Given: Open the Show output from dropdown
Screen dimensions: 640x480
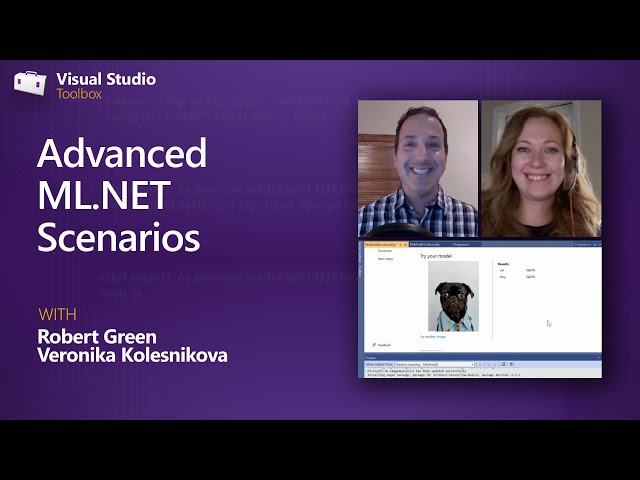Looking at the screenshot, I should point(434,364).
